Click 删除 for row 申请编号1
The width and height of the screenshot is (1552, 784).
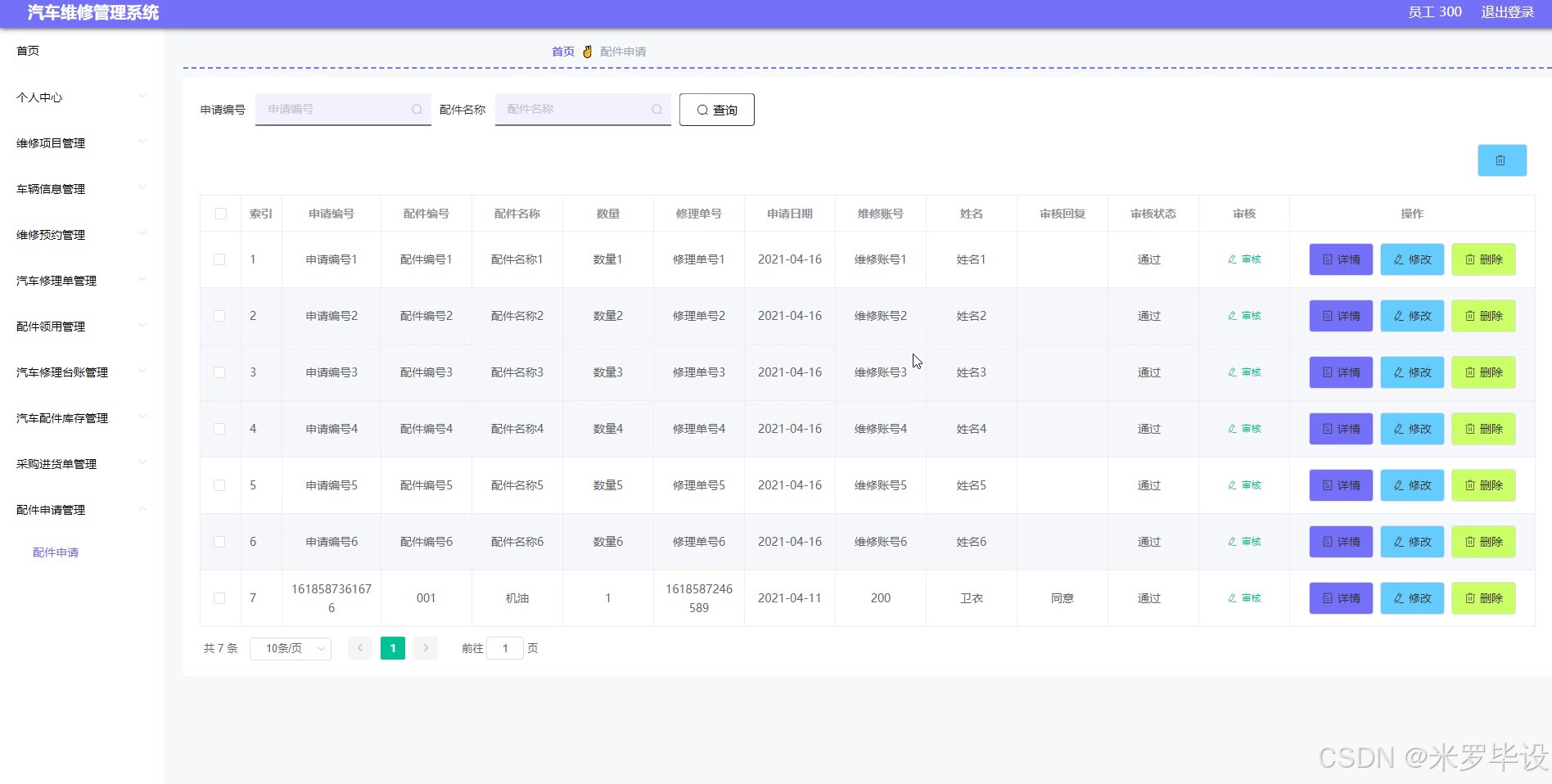1483,259
